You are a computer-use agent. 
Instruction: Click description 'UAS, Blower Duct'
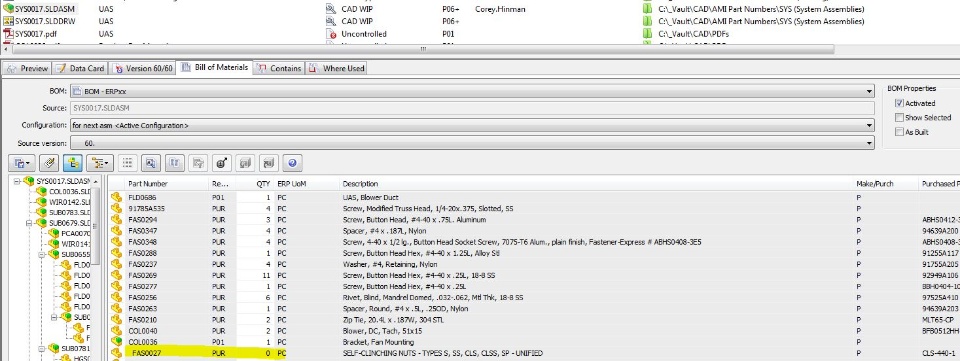370,198
